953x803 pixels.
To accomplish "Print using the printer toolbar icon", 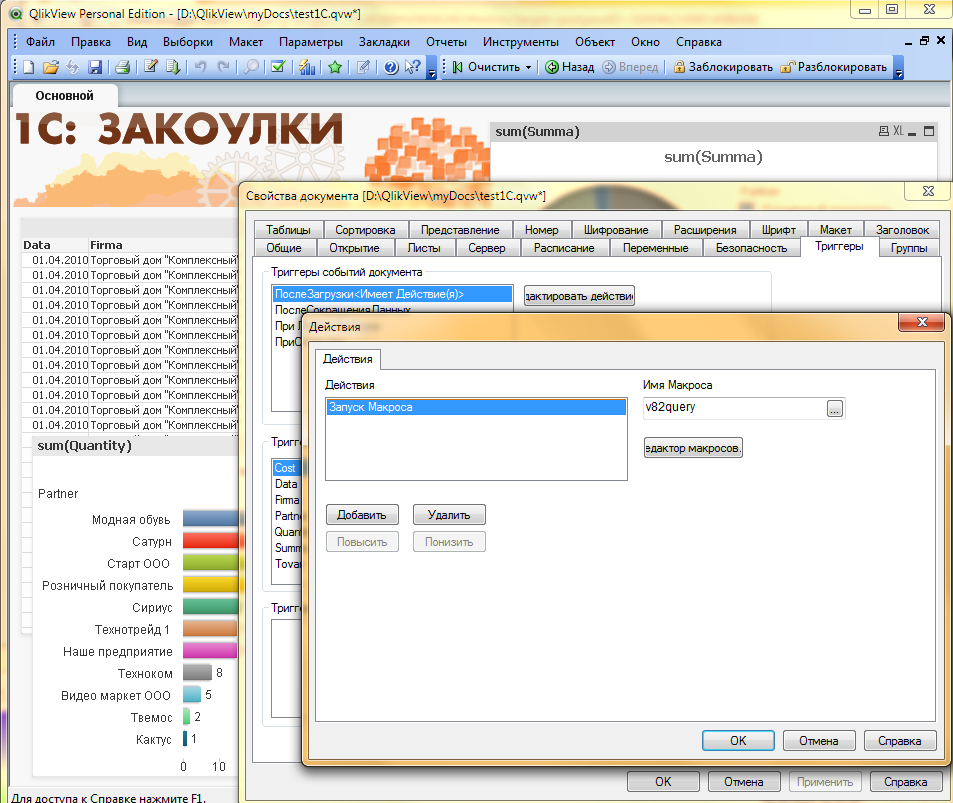I will [x=122, y=67].
